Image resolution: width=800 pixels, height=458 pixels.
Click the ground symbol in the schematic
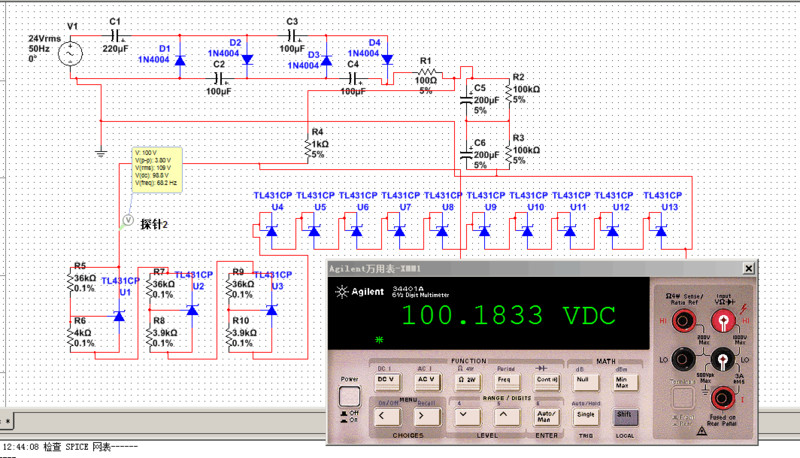(100, 152)
